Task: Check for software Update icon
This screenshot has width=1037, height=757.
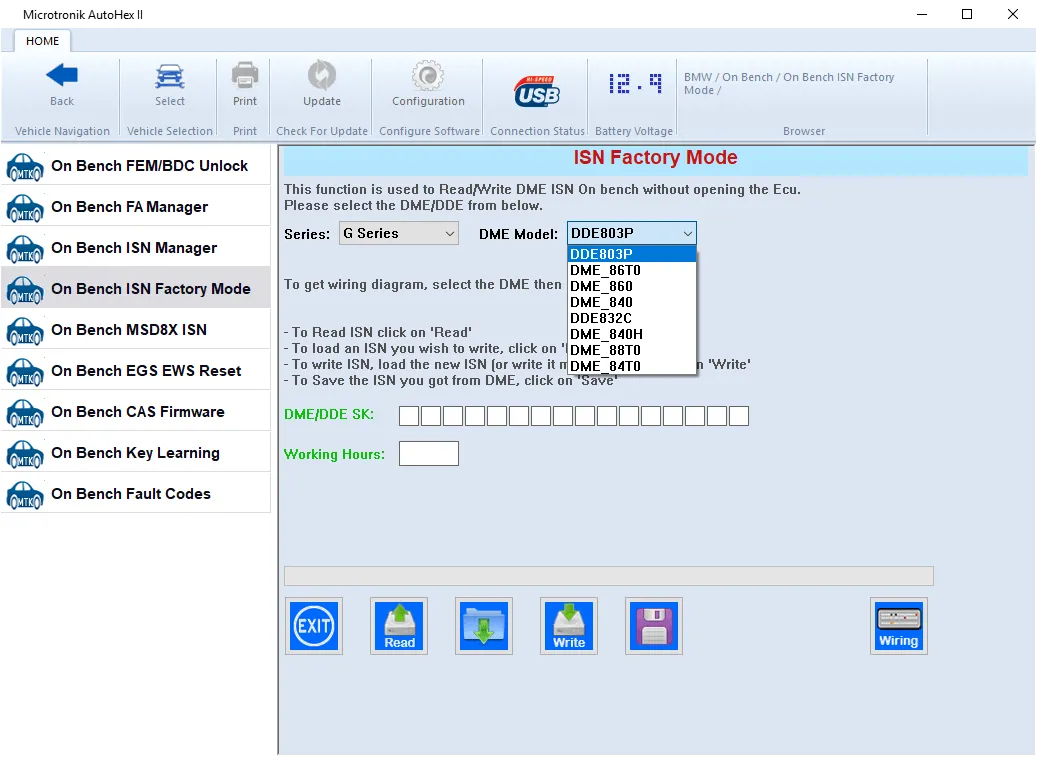Action: pos(322,75)
